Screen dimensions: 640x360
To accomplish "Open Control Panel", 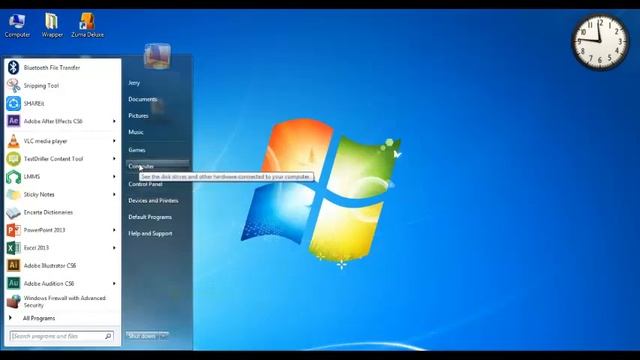I will tap(145, 184).
